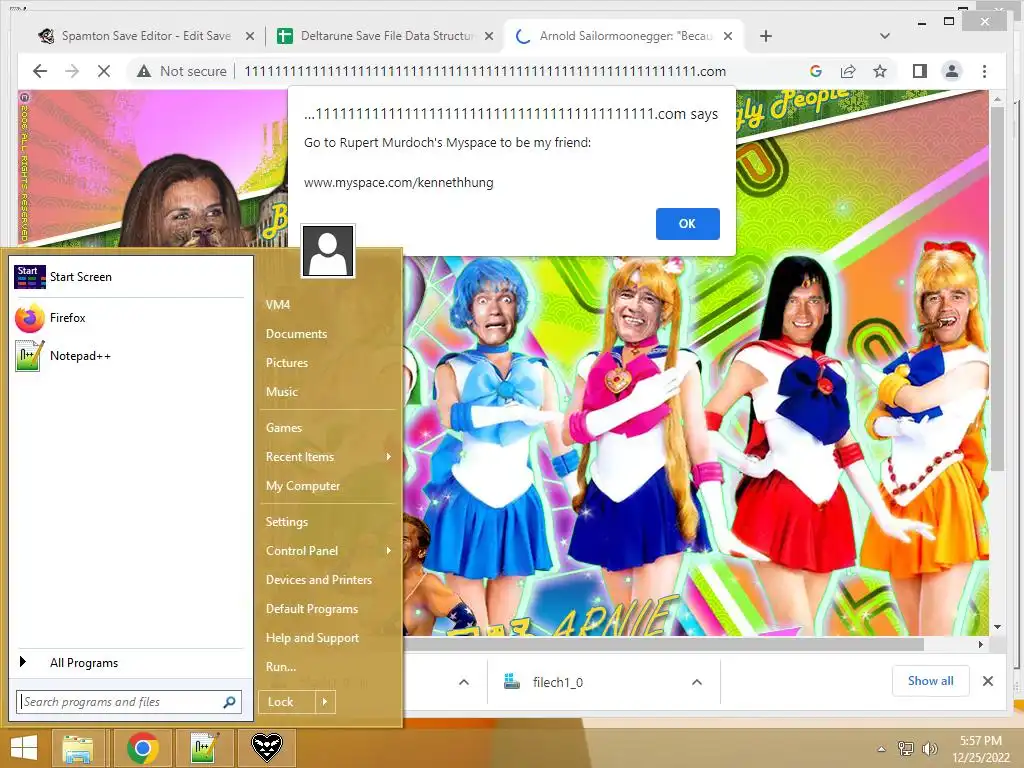Open a new browser tab
1024x768 pixels.
click(x=766, y=36)
